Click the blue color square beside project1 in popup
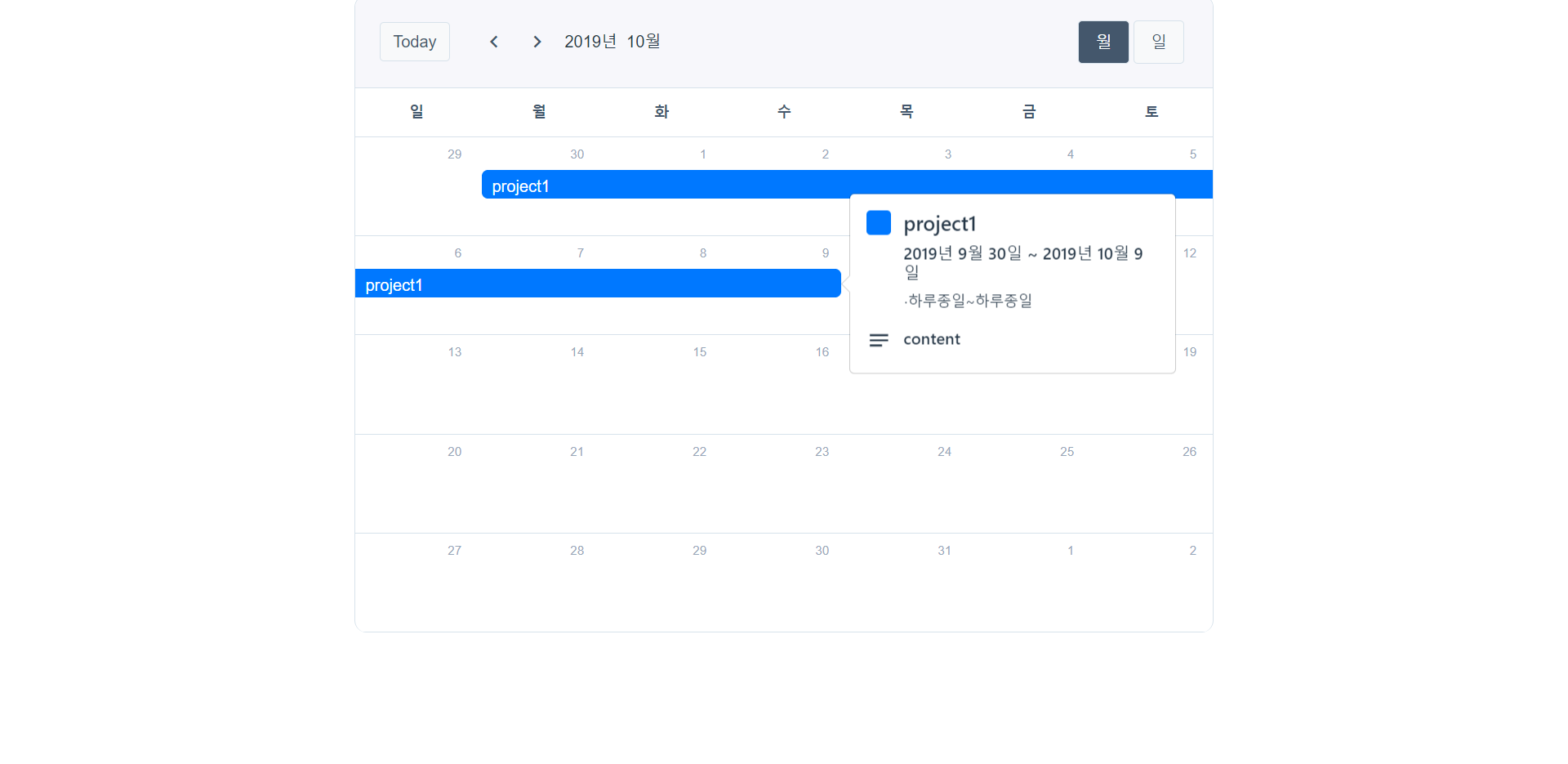 878,222
